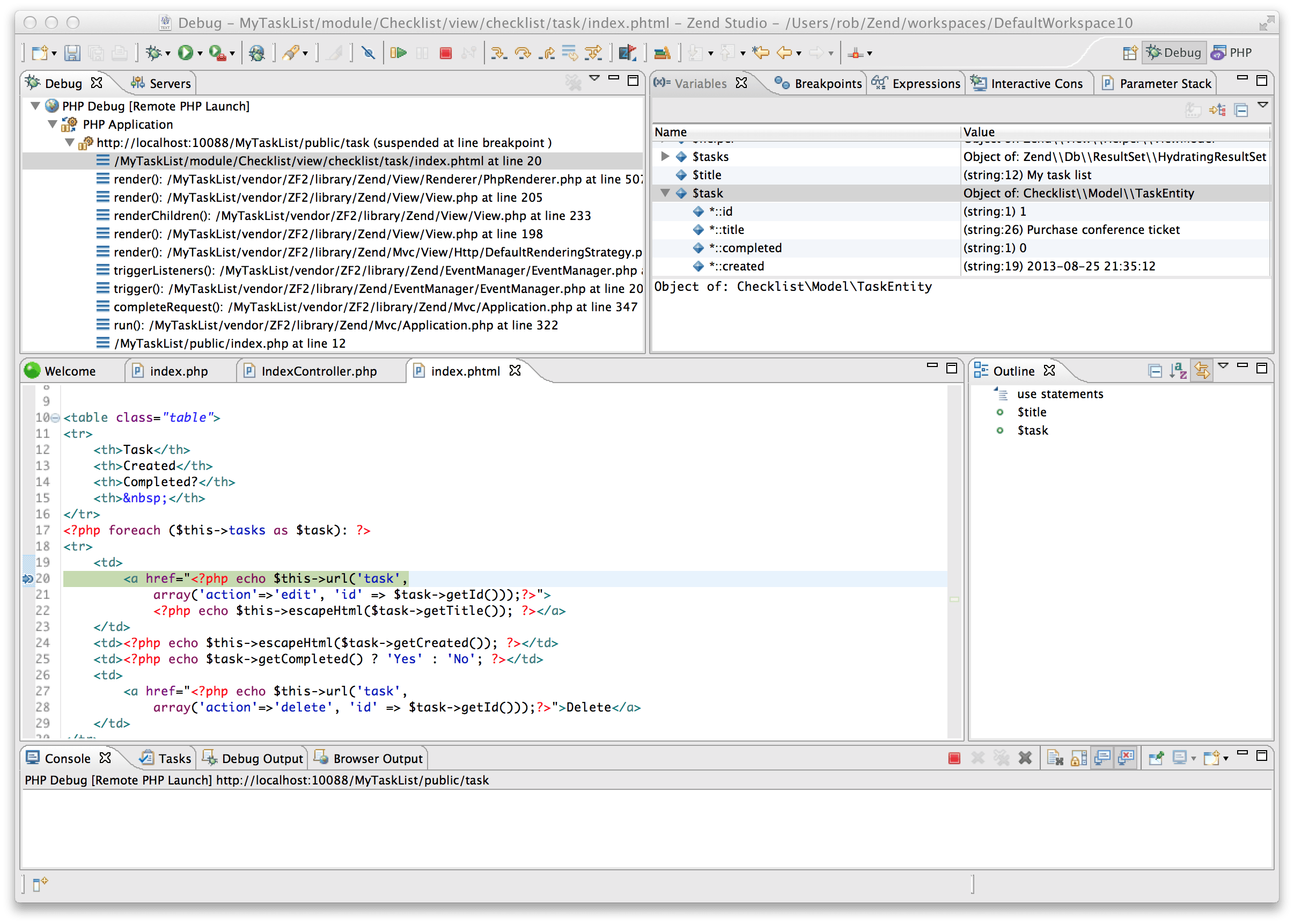Click the red Terminate debug icon in toolbar
The width and height of the screenshot is (1294, 924).
[445, 53]
